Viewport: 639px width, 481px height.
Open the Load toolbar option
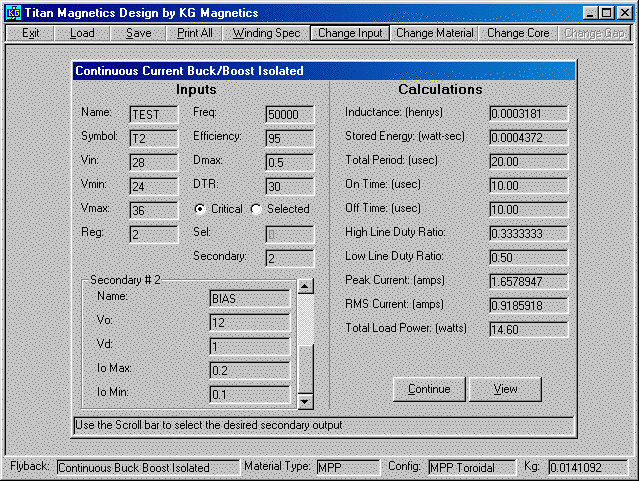(82, 33)
